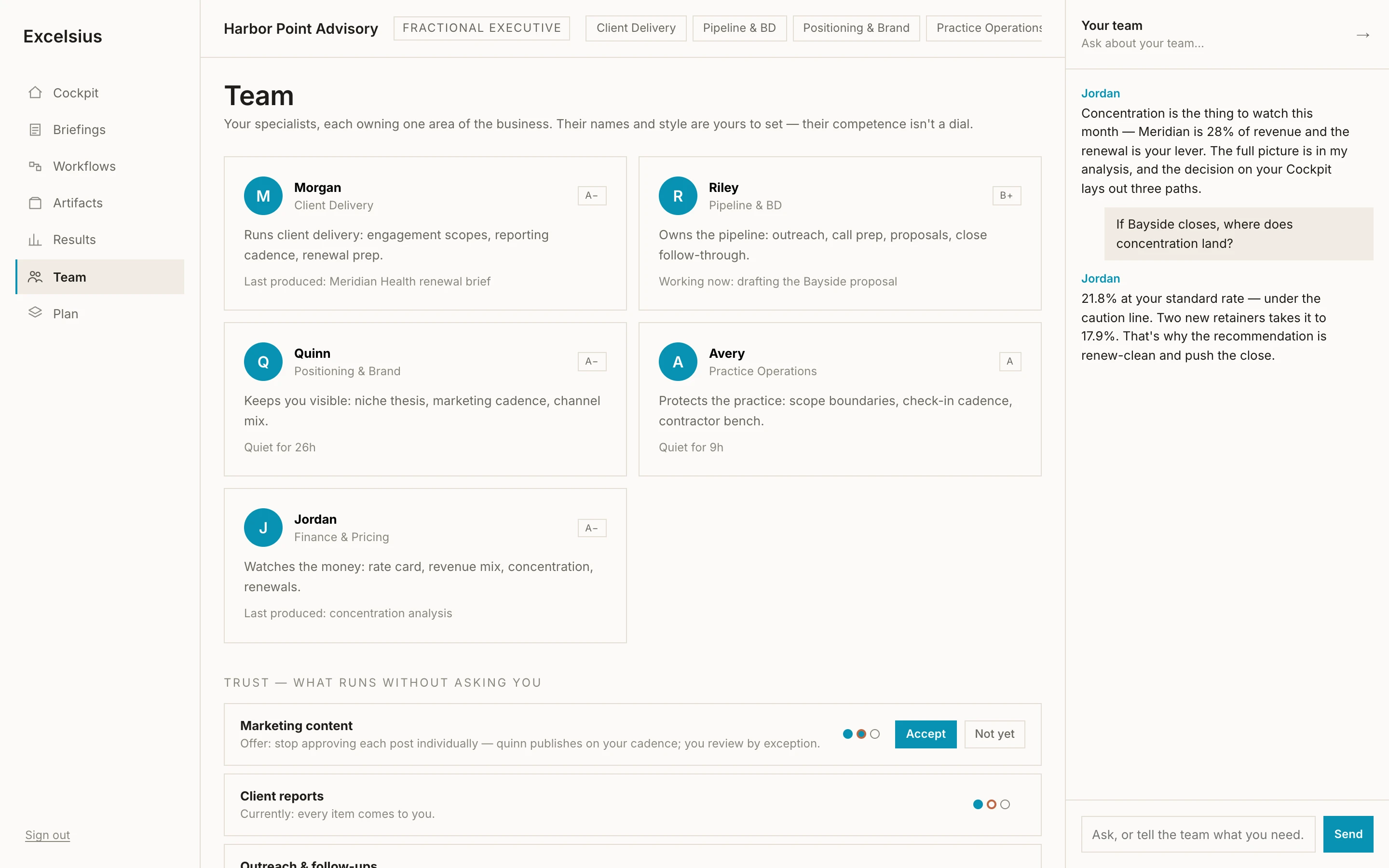Select middle trust dot for Client reports
The height and width of the screenshot is (868, 1389).
991,804
